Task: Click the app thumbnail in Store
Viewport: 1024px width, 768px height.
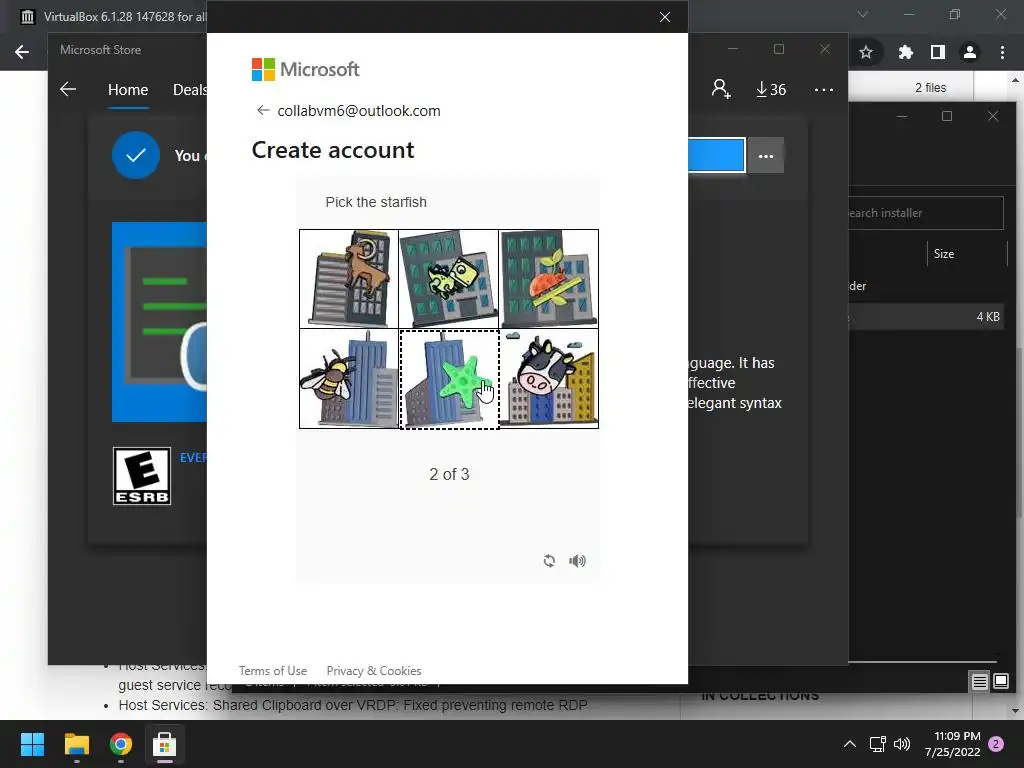Action: click(x=159, y=322)
